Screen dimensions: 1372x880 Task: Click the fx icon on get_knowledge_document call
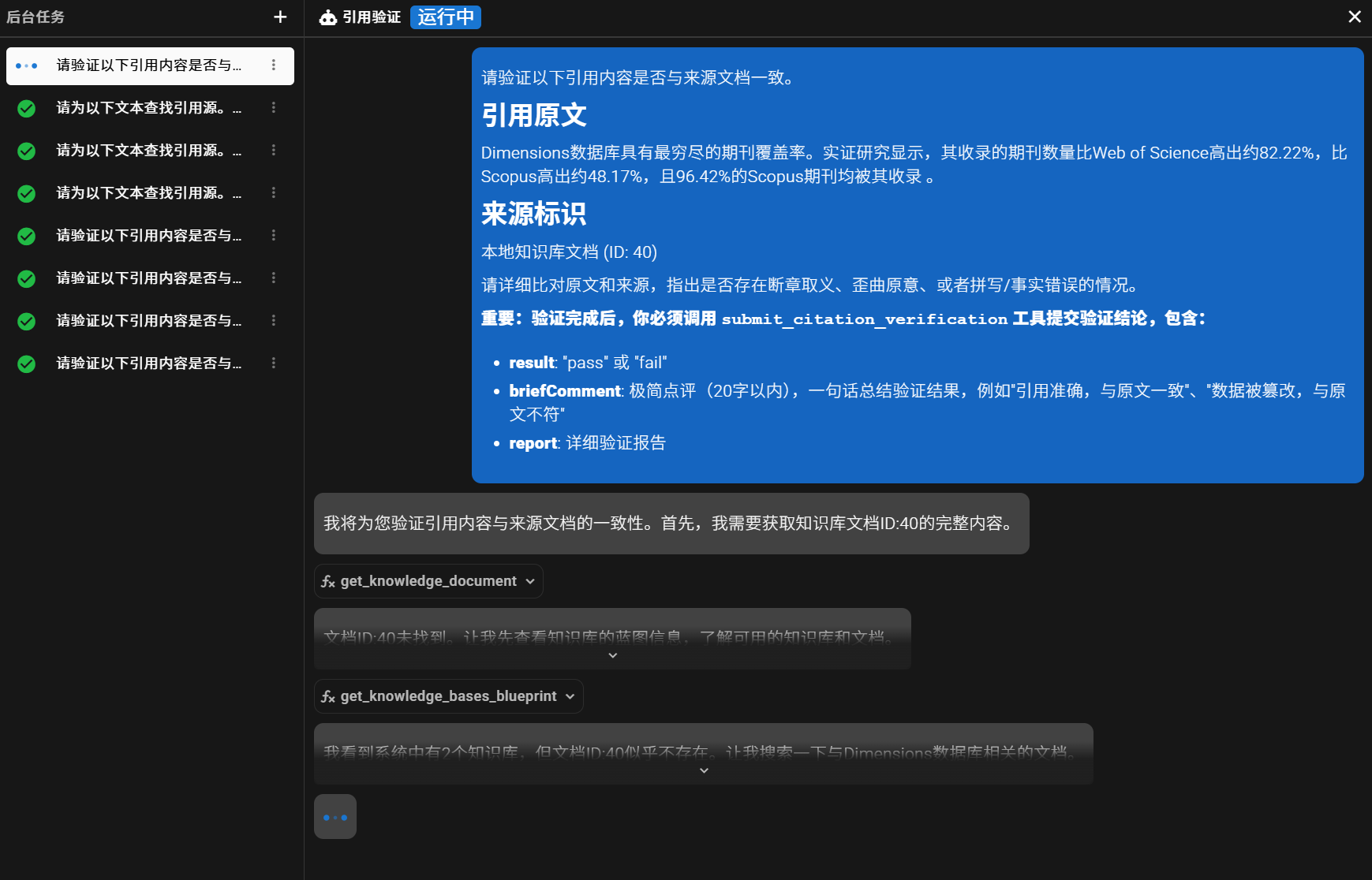[x=328, y=581]
